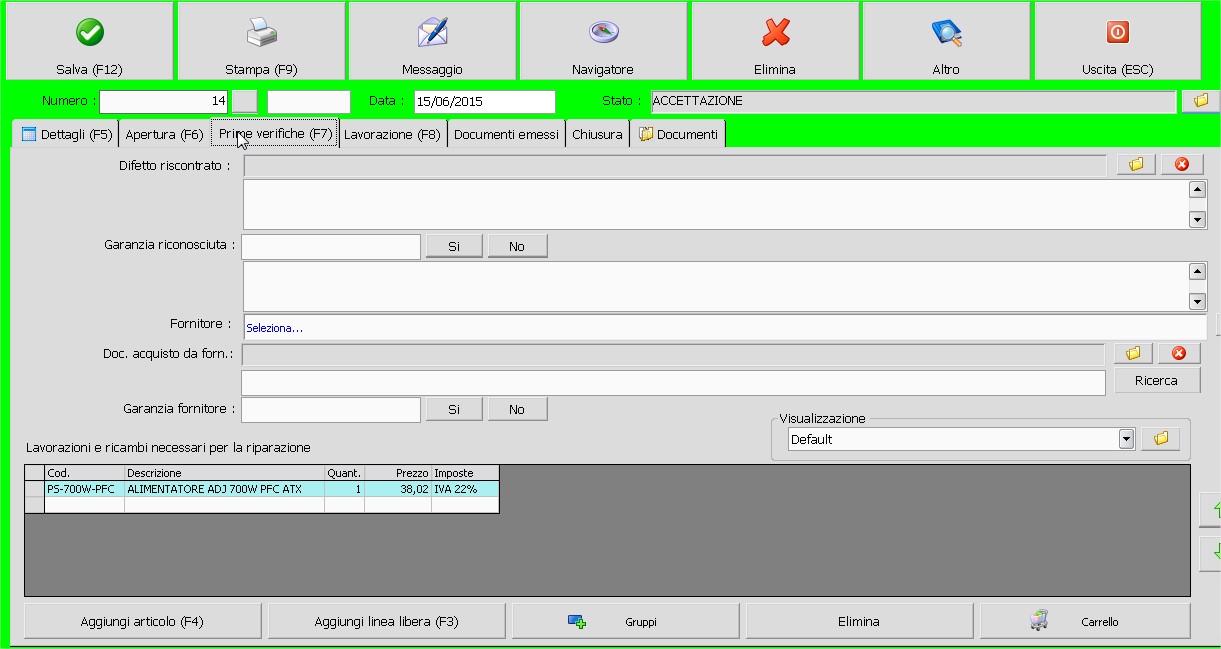Clear Difetto riscontrato with red X icon
Screen dimensions: 1221x649
click(x=1182, y=165)
